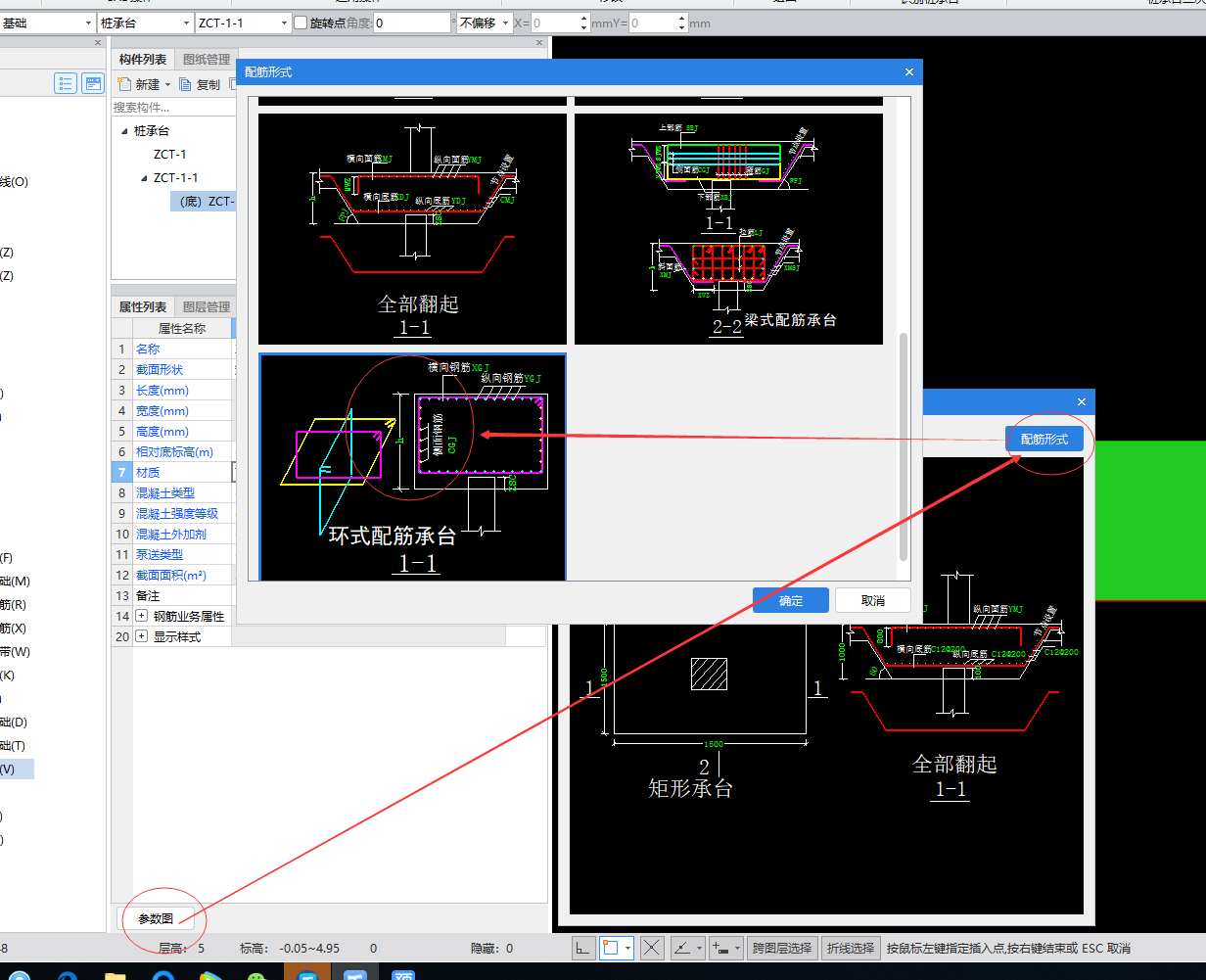Click the 取消 button
The width and height of the screenshot is (1206, 980).
(x=873, y=600)
